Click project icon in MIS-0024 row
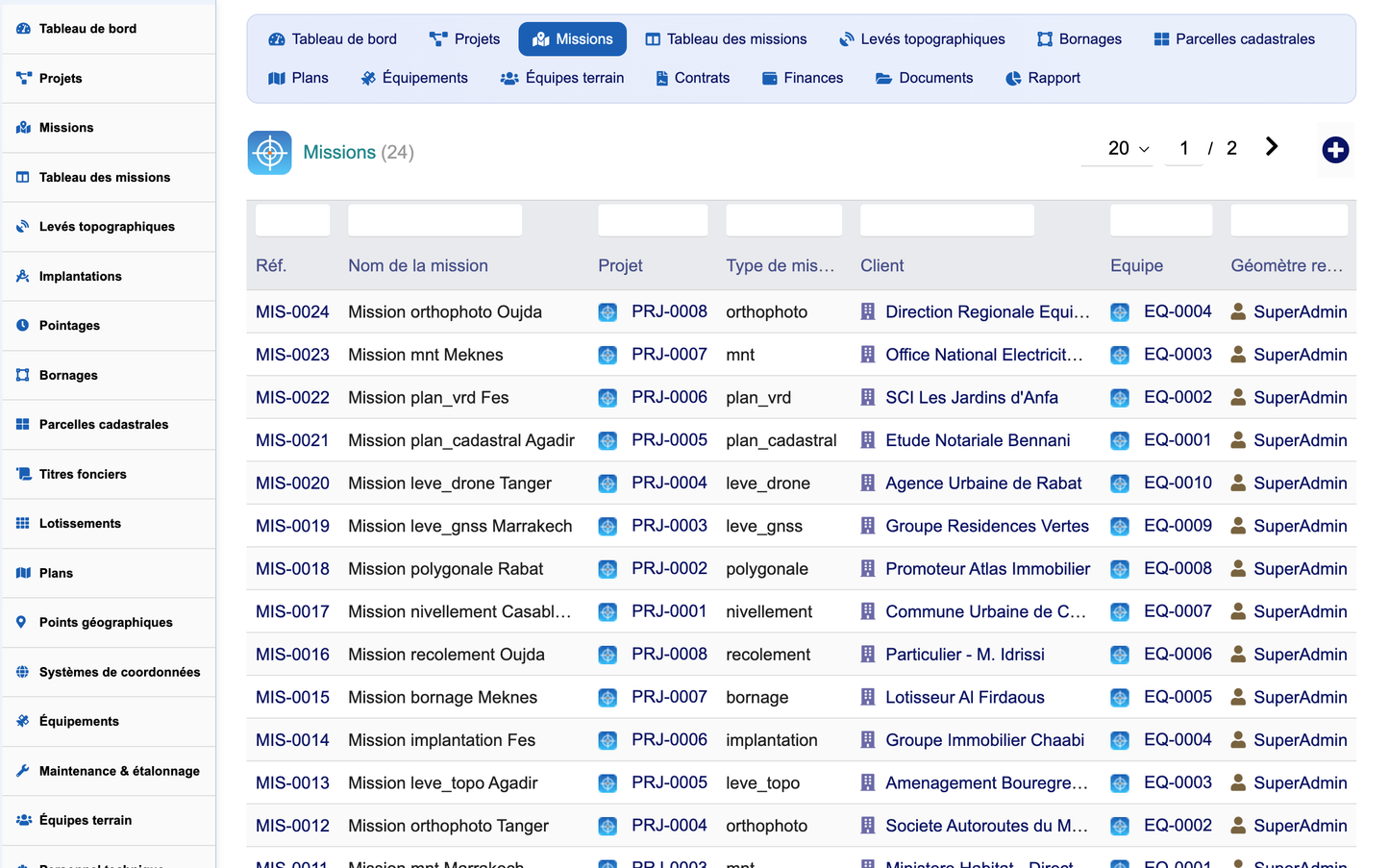The height and width of the screenshot is (868, 1389). (x=608, y=312)
